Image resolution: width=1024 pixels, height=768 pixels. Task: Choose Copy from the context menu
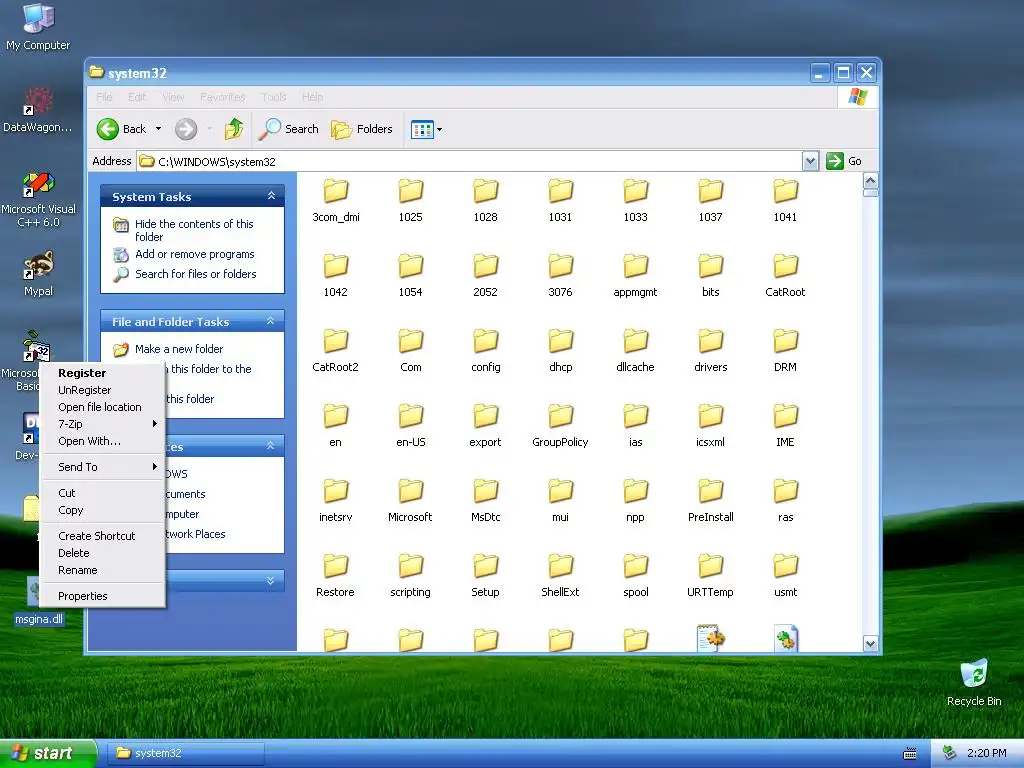pyautogui.click(x=102, y=510)
